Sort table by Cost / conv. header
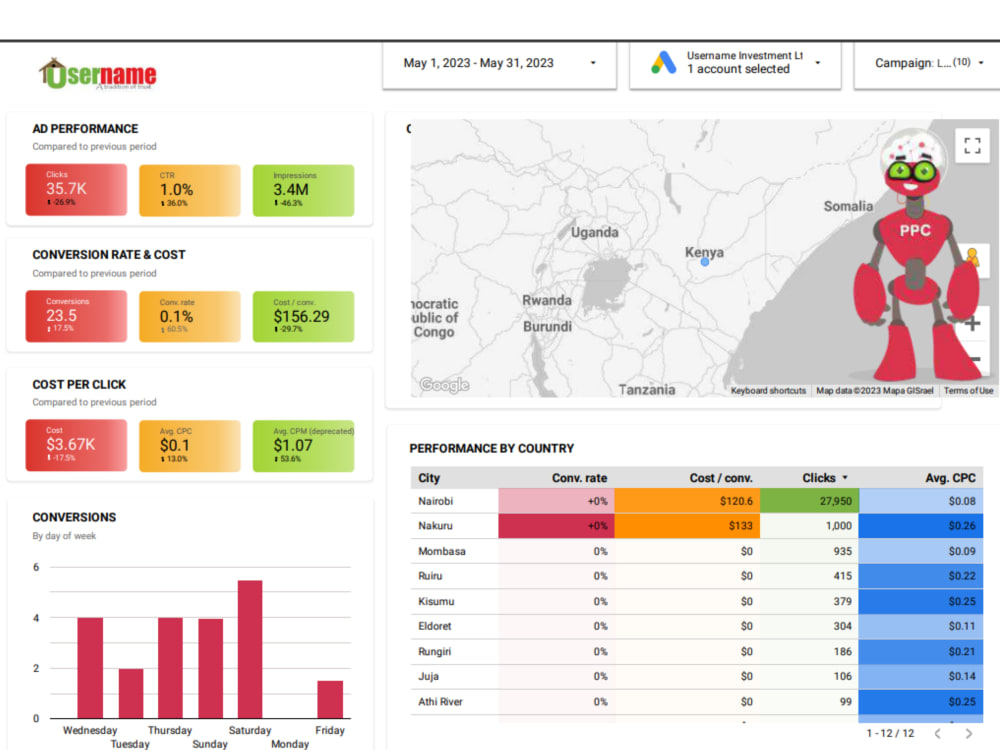 721,478
